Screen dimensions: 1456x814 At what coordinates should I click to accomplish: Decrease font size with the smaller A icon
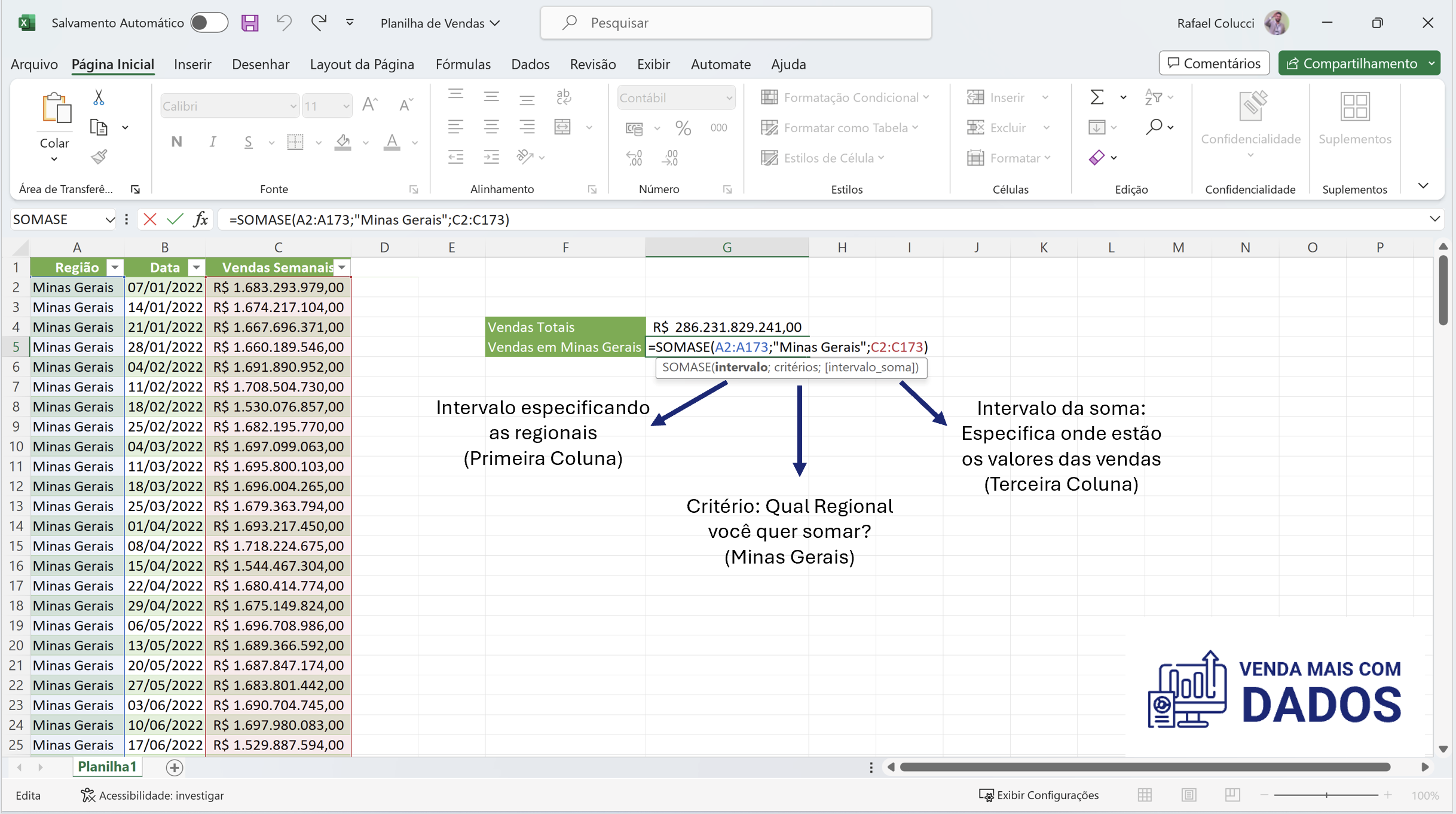click(x=406, y=105)
